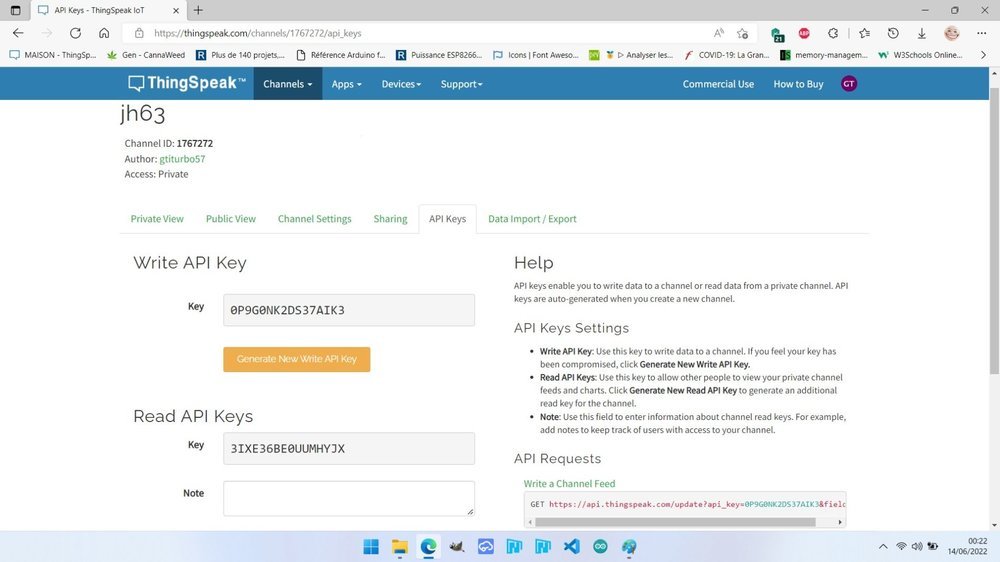This screenshot has width=1000, height=562.
Task: Expand the Support dropdown menu
Action: pos(461,84)
